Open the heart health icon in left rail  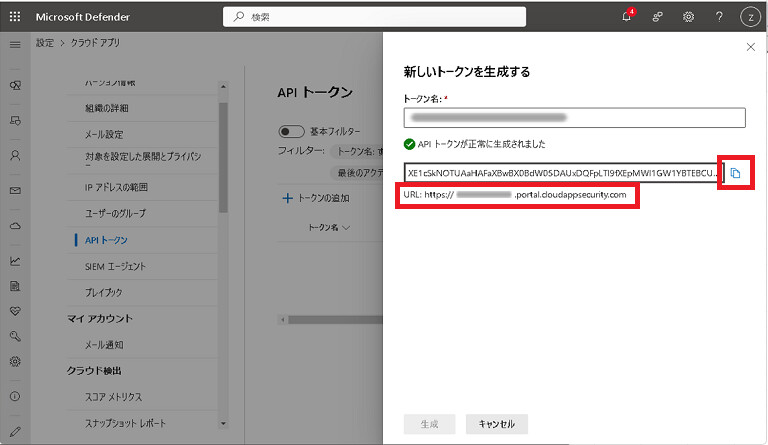pyautogui.click(x=15, y=311)
